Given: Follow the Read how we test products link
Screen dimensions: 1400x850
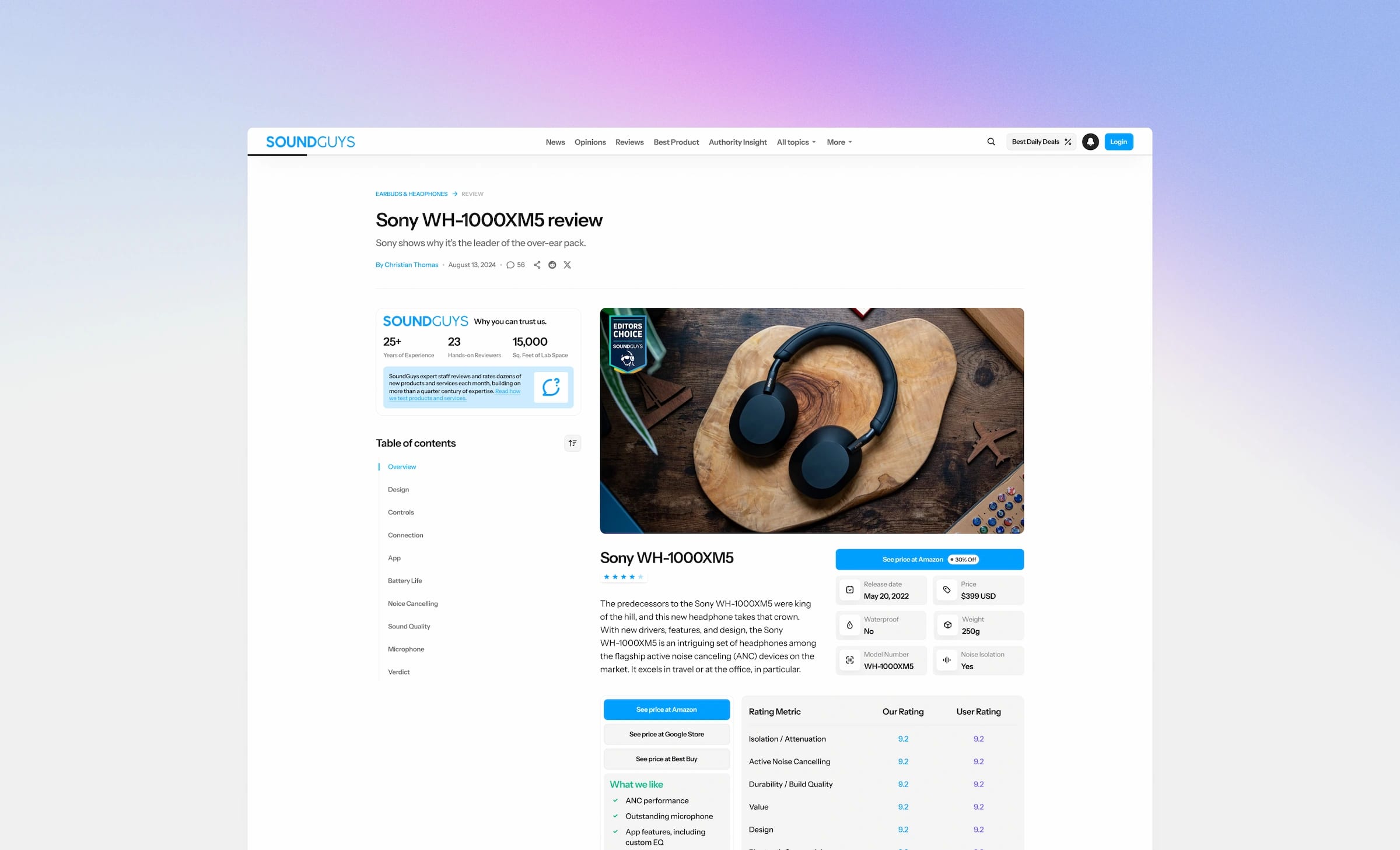Looking at the screenshot, I should point(455,395).
